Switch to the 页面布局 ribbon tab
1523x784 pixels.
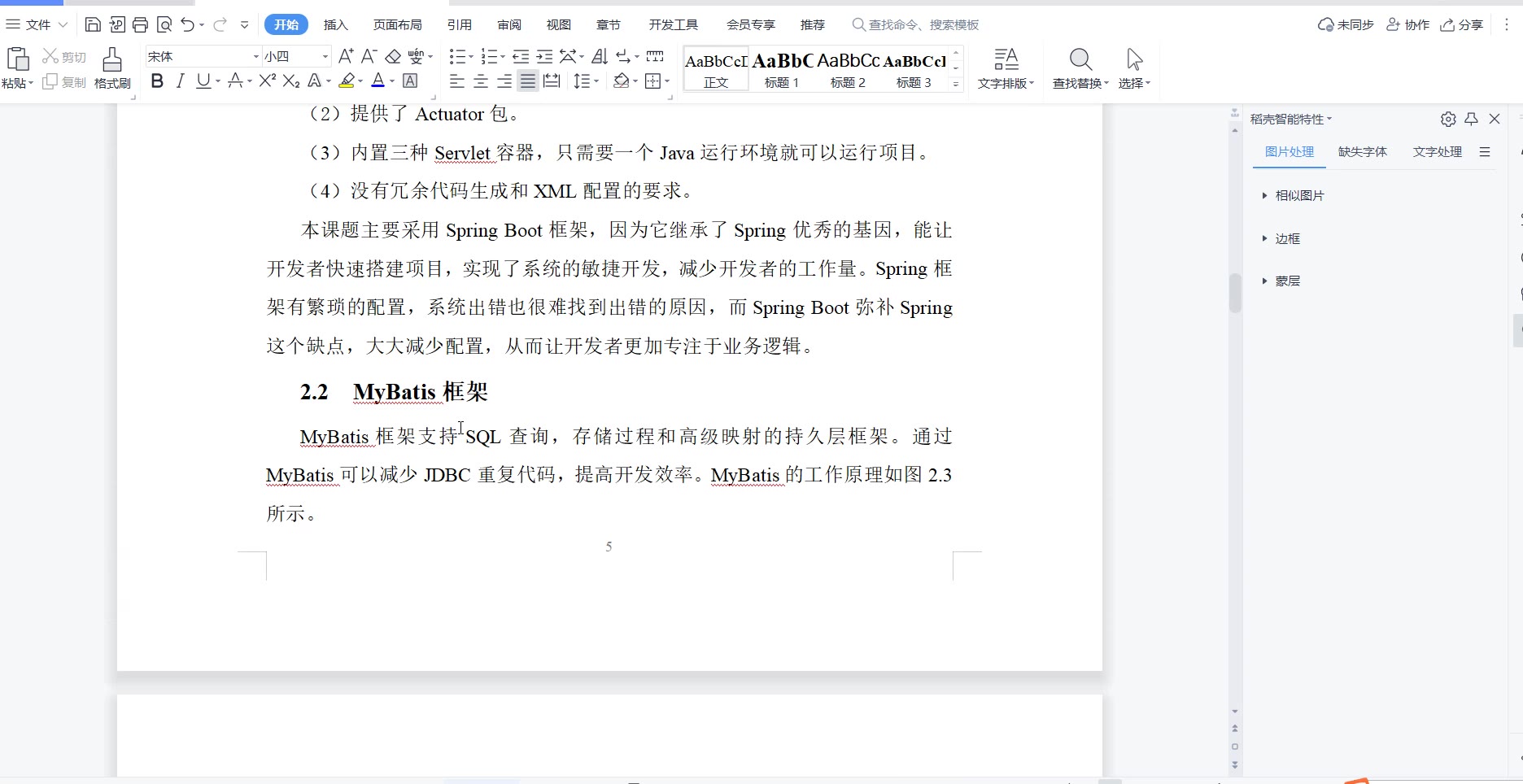tap(397, 24)
